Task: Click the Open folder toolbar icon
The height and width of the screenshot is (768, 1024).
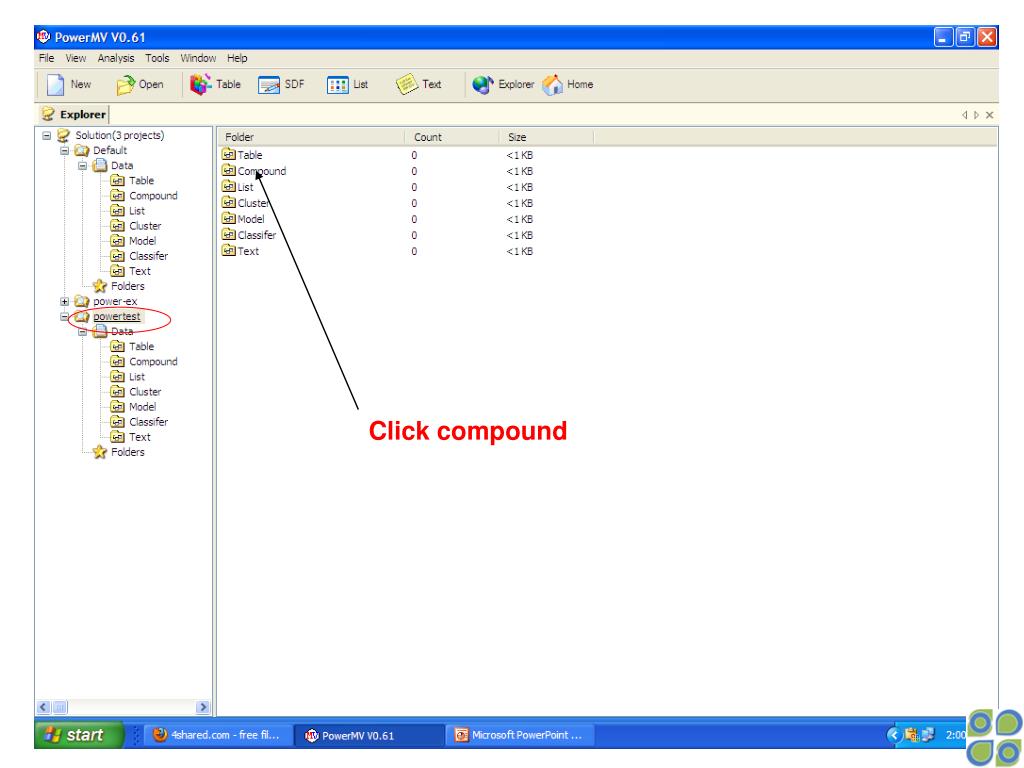Action: [125, 85]
